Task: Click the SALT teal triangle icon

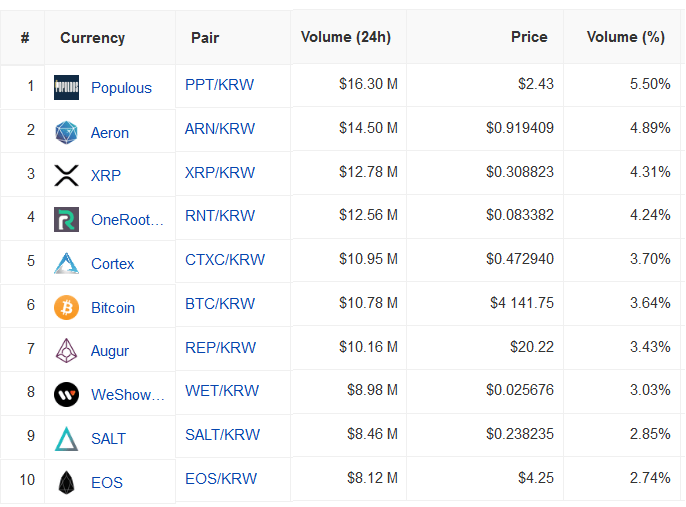Action: (66, 439)
